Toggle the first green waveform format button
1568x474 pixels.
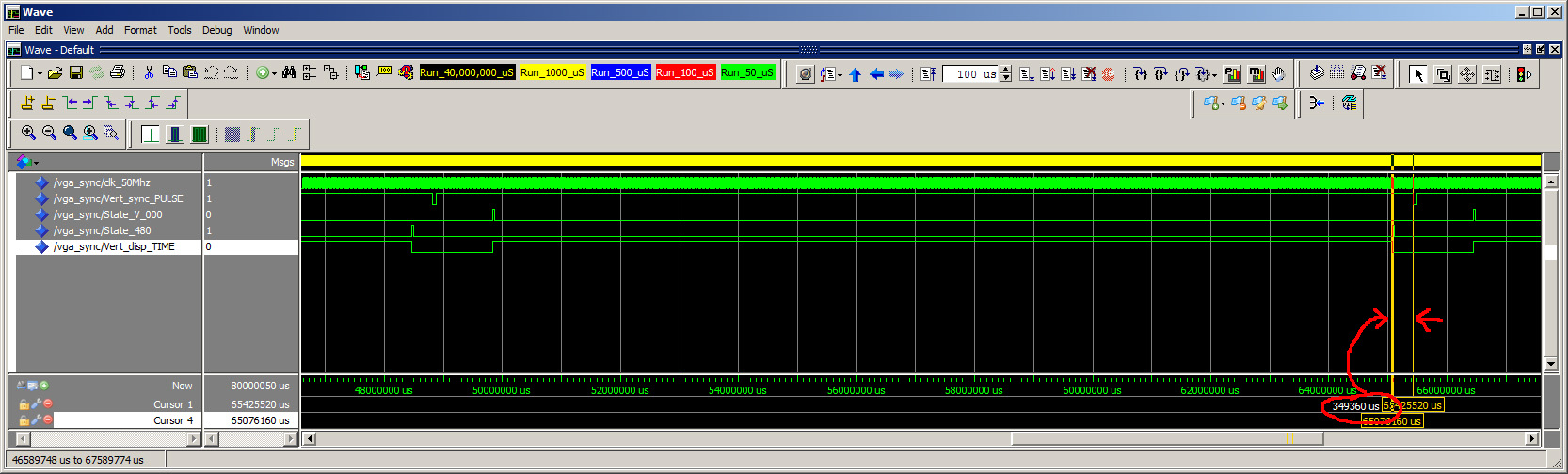151,134
